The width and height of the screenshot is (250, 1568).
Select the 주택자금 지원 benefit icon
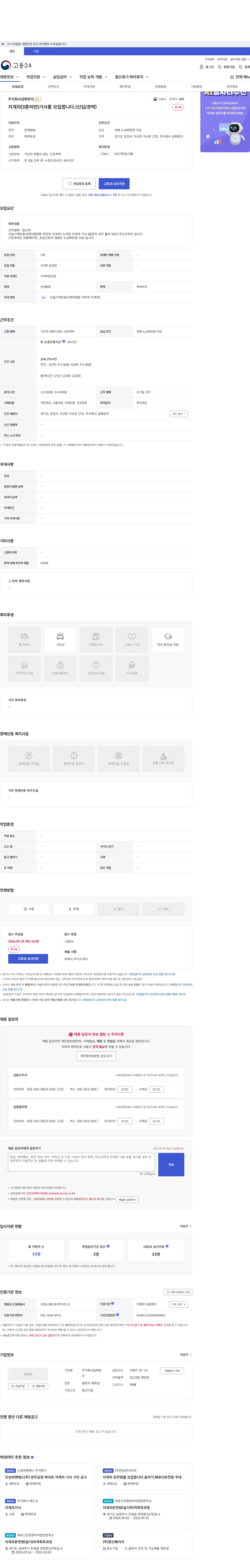pos(24,668)
